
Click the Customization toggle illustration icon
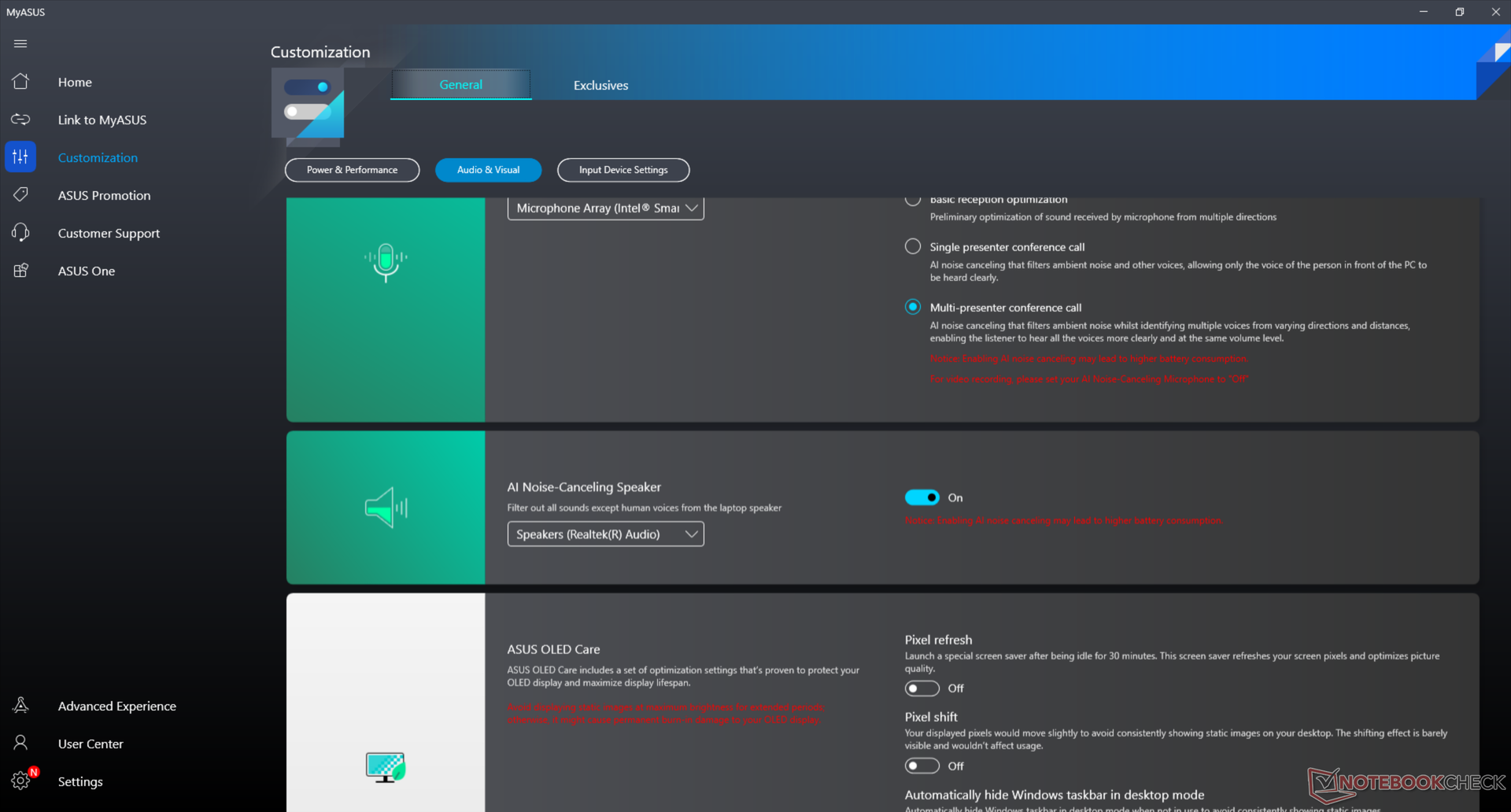pos(308,108)
